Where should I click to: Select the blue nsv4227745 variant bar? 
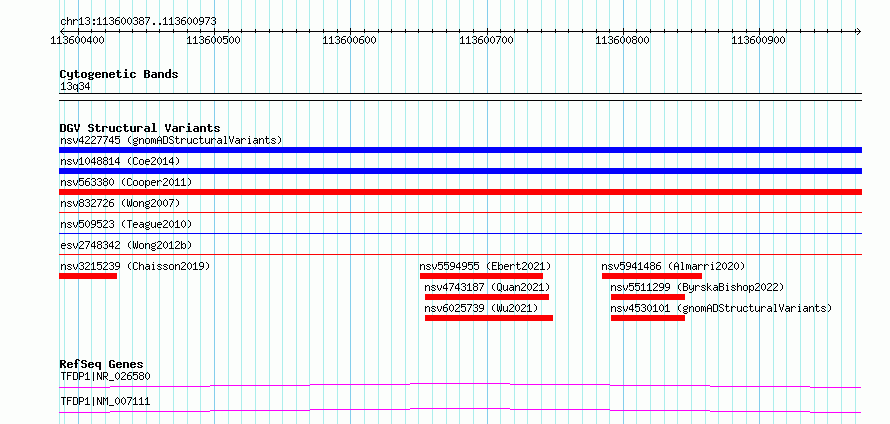coord(460,150)
